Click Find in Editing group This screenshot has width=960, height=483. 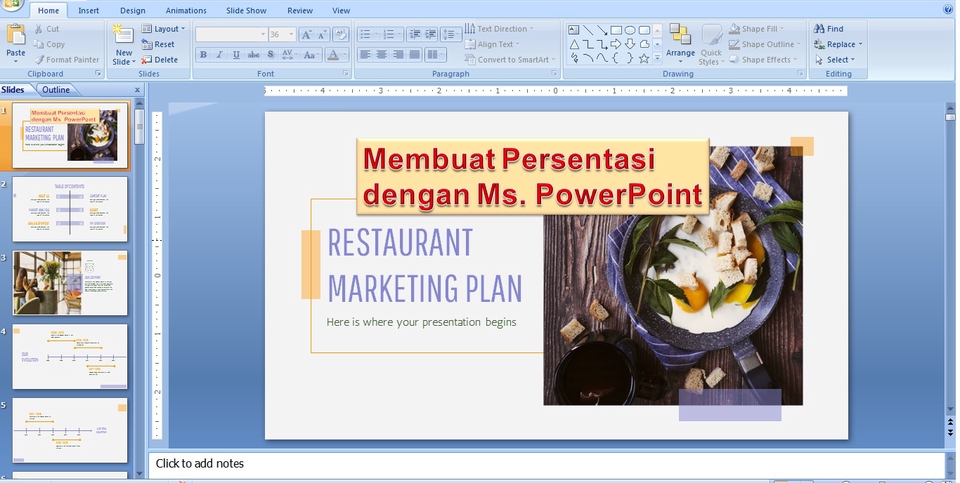tap(829, 29)
